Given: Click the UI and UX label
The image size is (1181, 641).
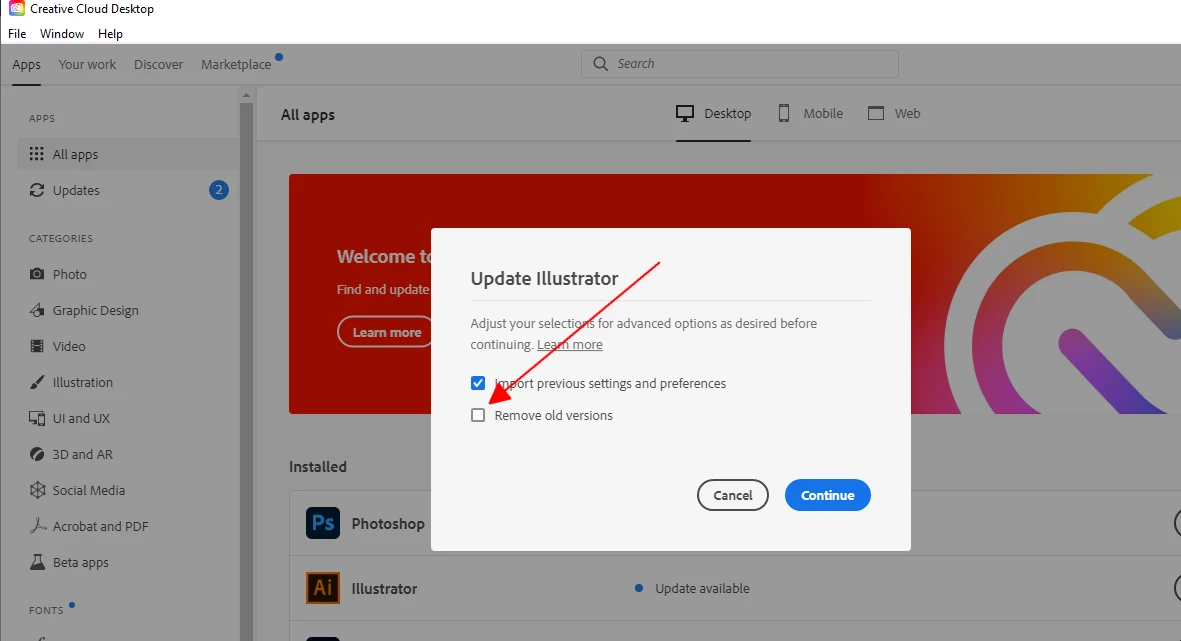Looking at the screenshot, I should 81,418.
